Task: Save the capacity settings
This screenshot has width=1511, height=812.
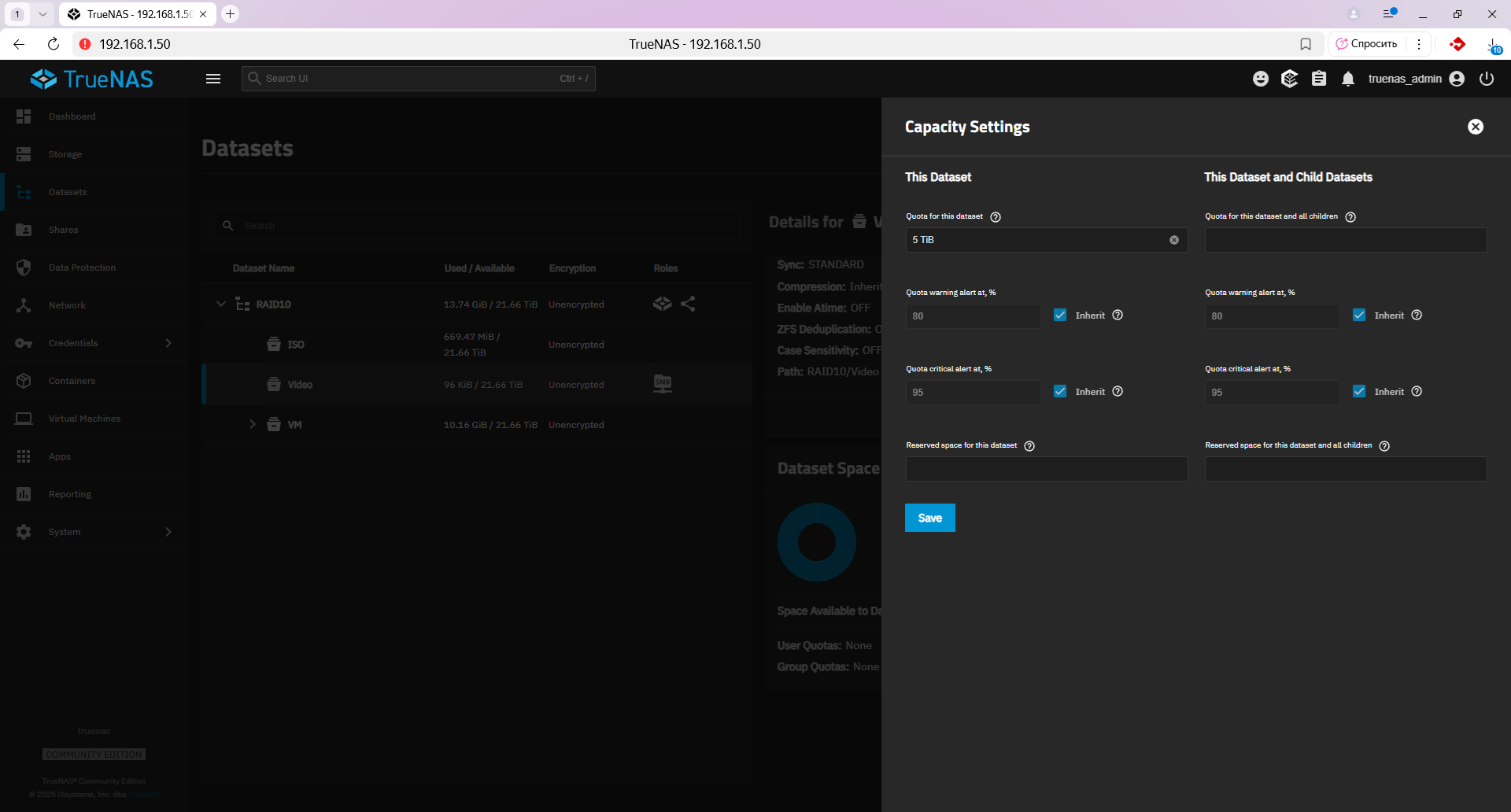Action: click(x=929, y=518)
